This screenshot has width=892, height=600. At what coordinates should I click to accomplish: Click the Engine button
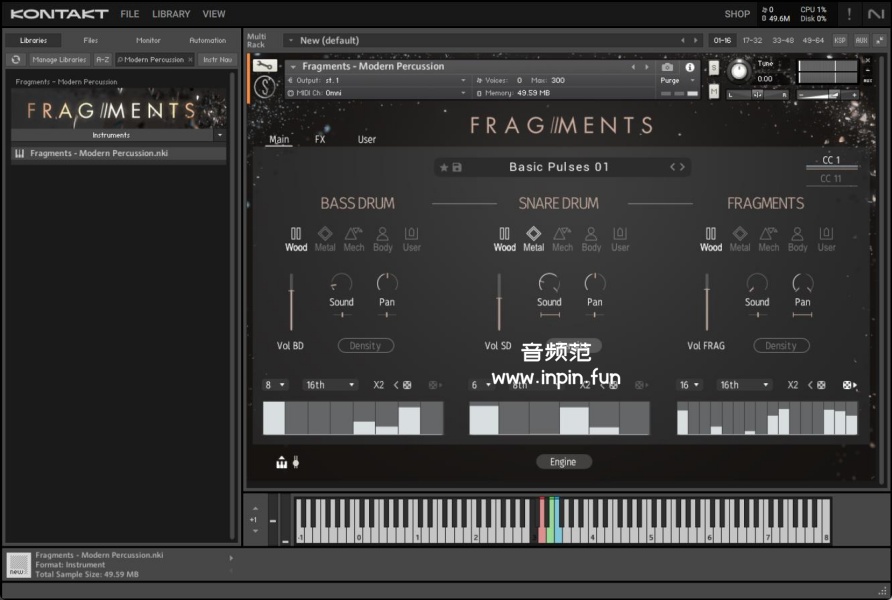pyautogui.click(x=563, y=462)
